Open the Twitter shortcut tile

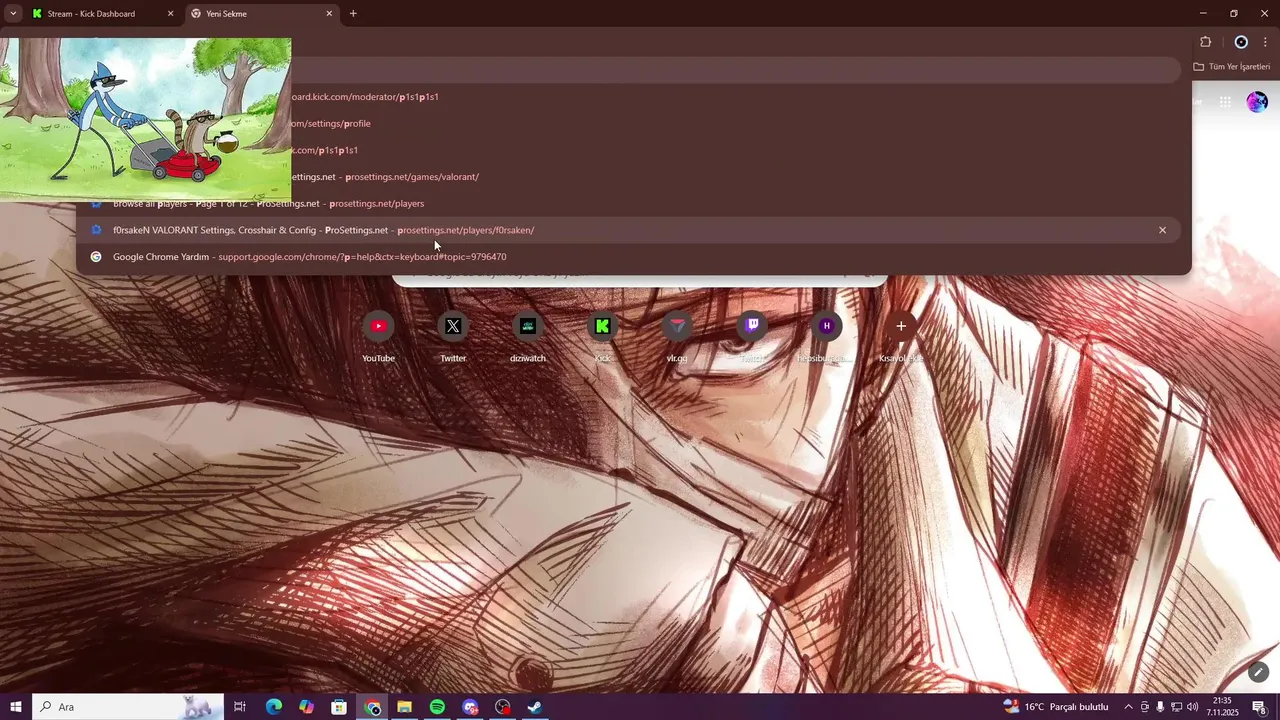[453, 337]
